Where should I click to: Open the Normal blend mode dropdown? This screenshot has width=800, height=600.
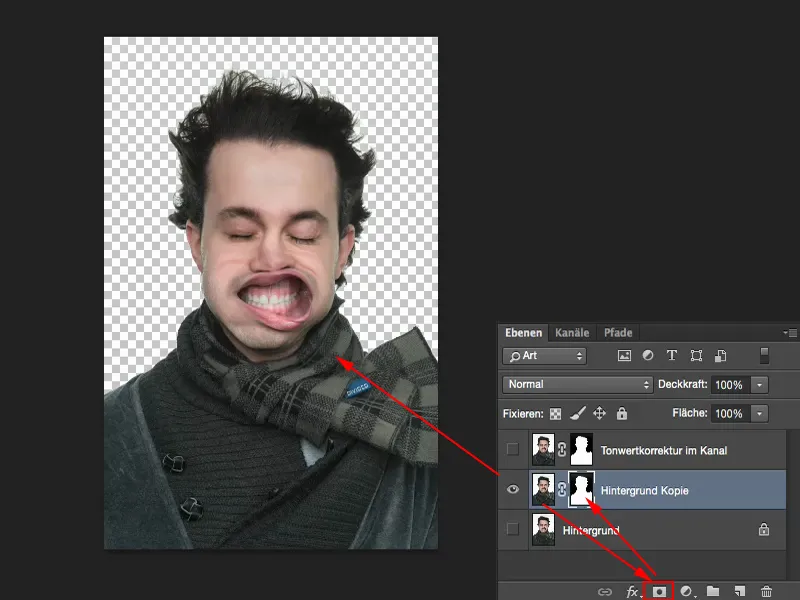(578, 384)
